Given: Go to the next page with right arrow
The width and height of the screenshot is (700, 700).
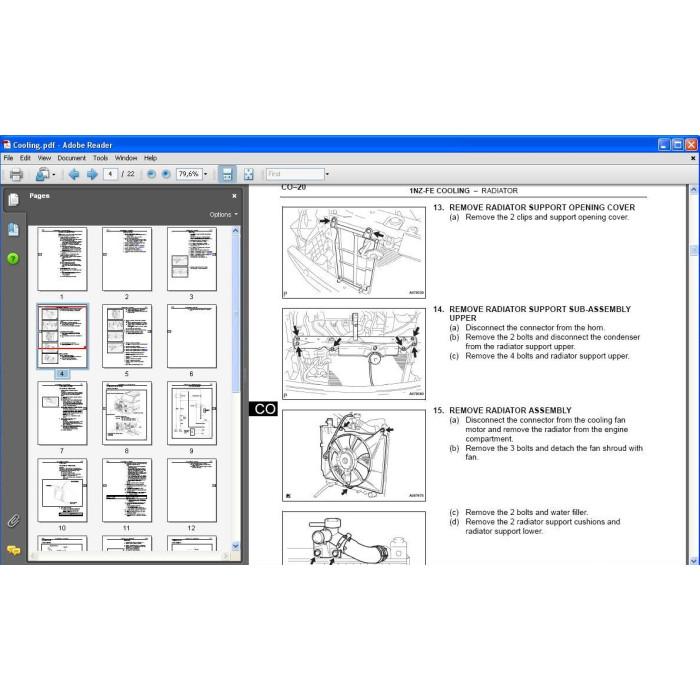Looking at the screenshot, I should point(92,174).
